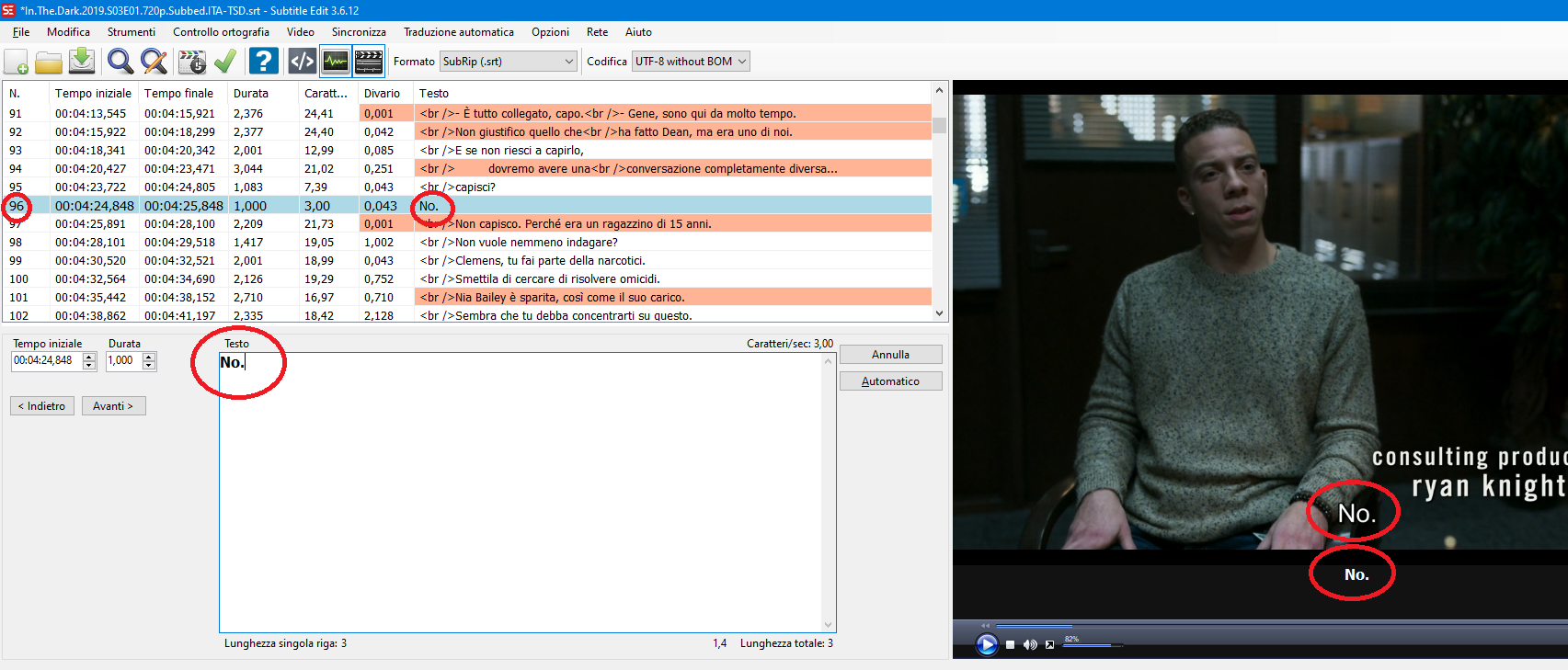Open Replace with the magnifier-pencil icon
1568x670 pixels.
[154, 62]
